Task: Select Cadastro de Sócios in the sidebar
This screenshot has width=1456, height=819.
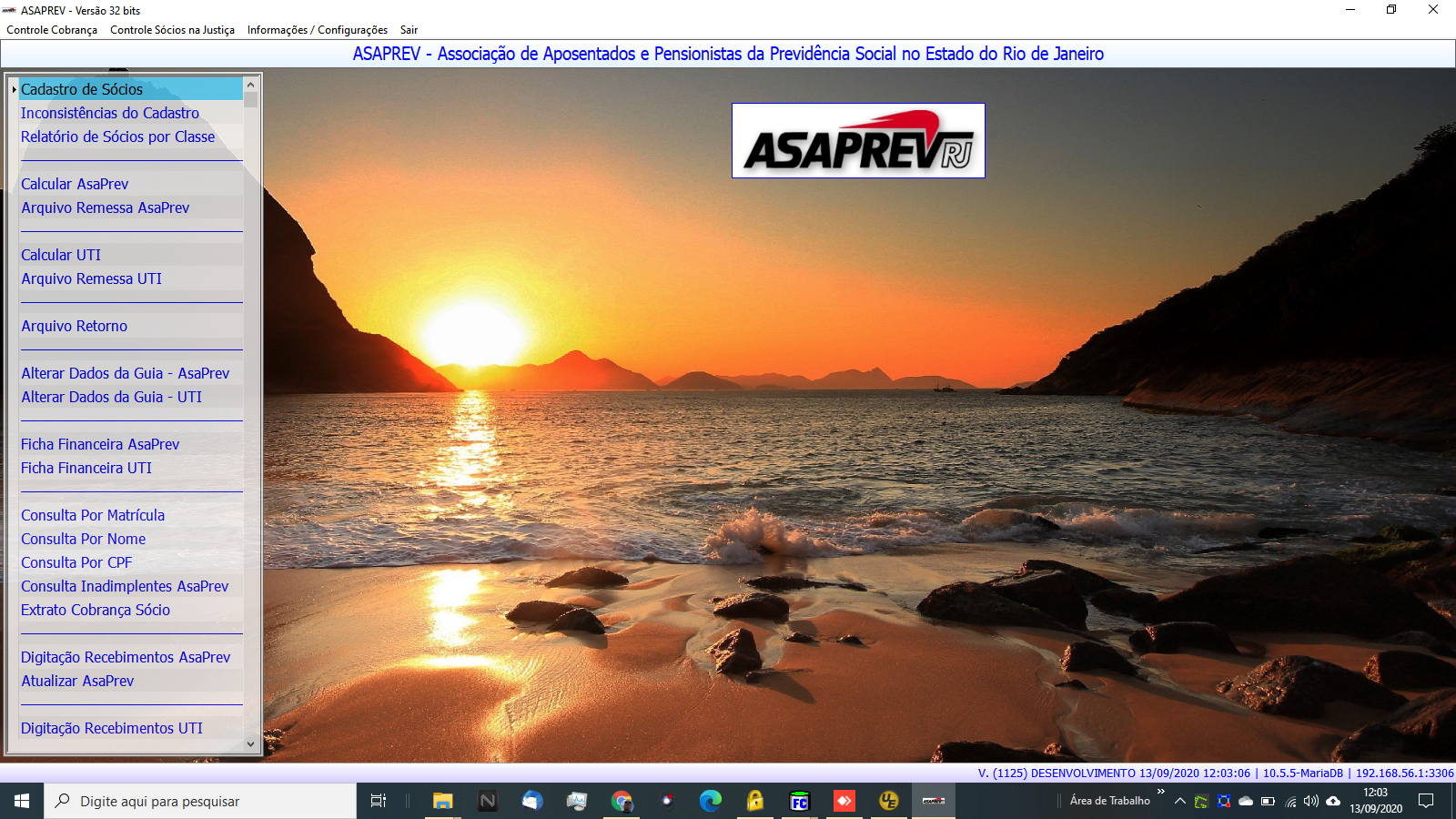Action: [x=131, y=89]
